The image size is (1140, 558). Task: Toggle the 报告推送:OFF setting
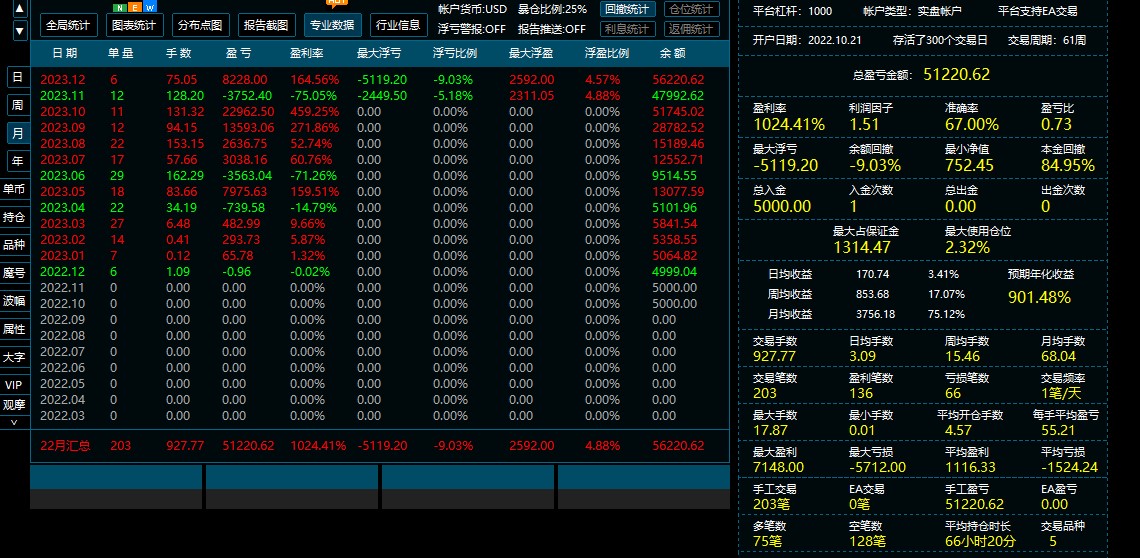552,29
